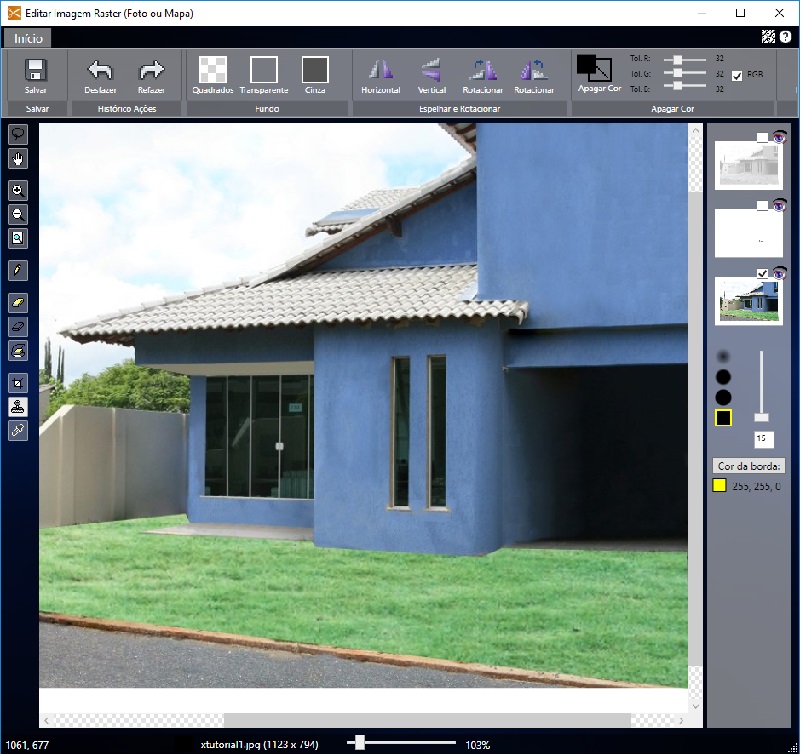Select the clone stamp tool
Screen dimensions: 801x754
18,407
